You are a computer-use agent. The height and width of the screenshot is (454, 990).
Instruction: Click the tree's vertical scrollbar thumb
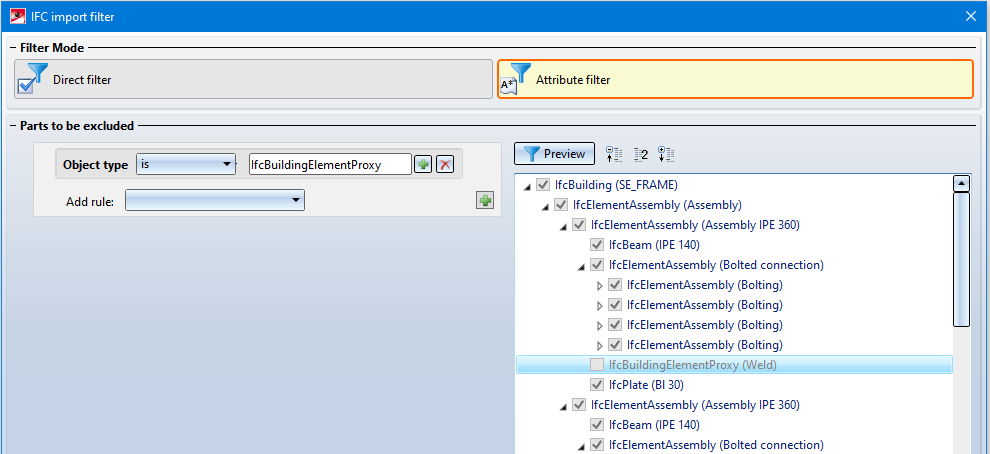click(962, 260)
